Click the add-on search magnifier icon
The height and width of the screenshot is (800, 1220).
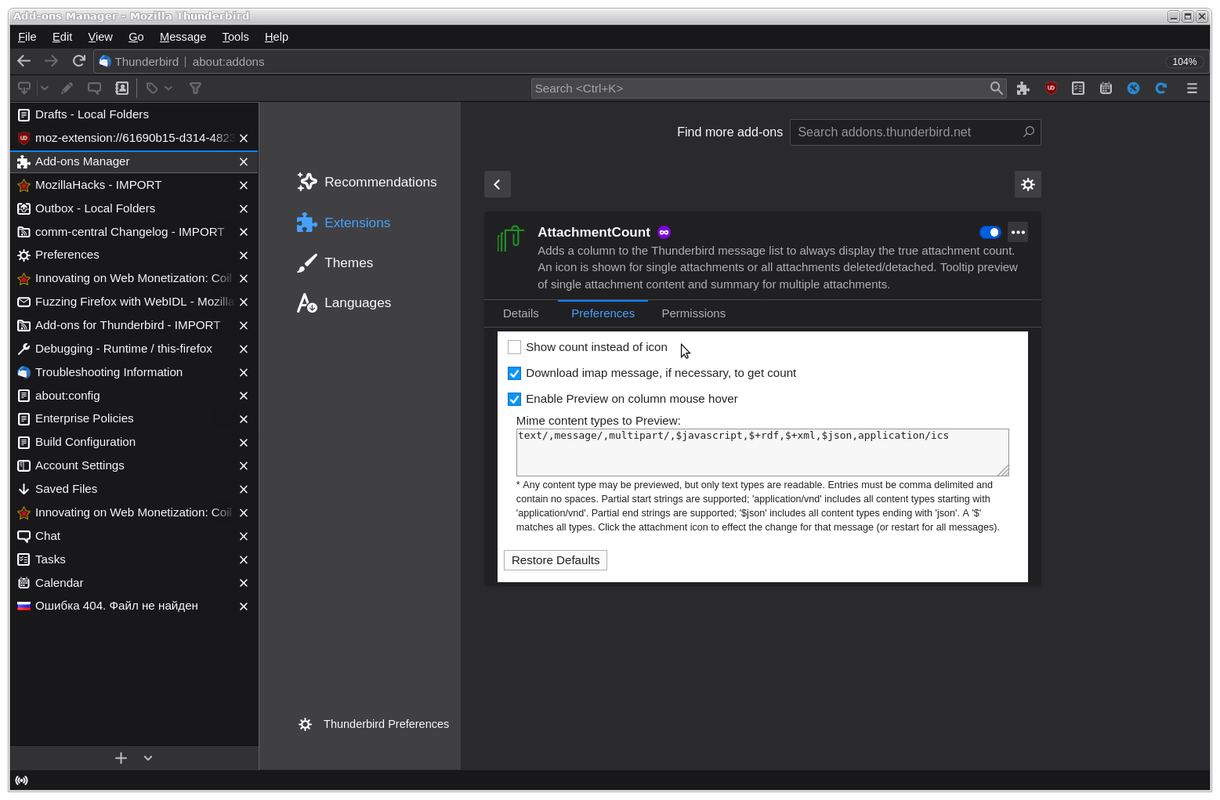tap(1028, 132)
